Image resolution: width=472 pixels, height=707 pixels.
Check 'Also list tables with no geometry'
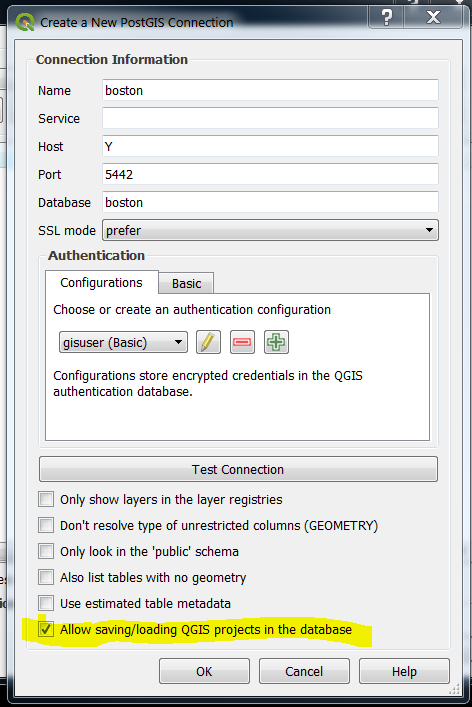[x=46, y=577]
